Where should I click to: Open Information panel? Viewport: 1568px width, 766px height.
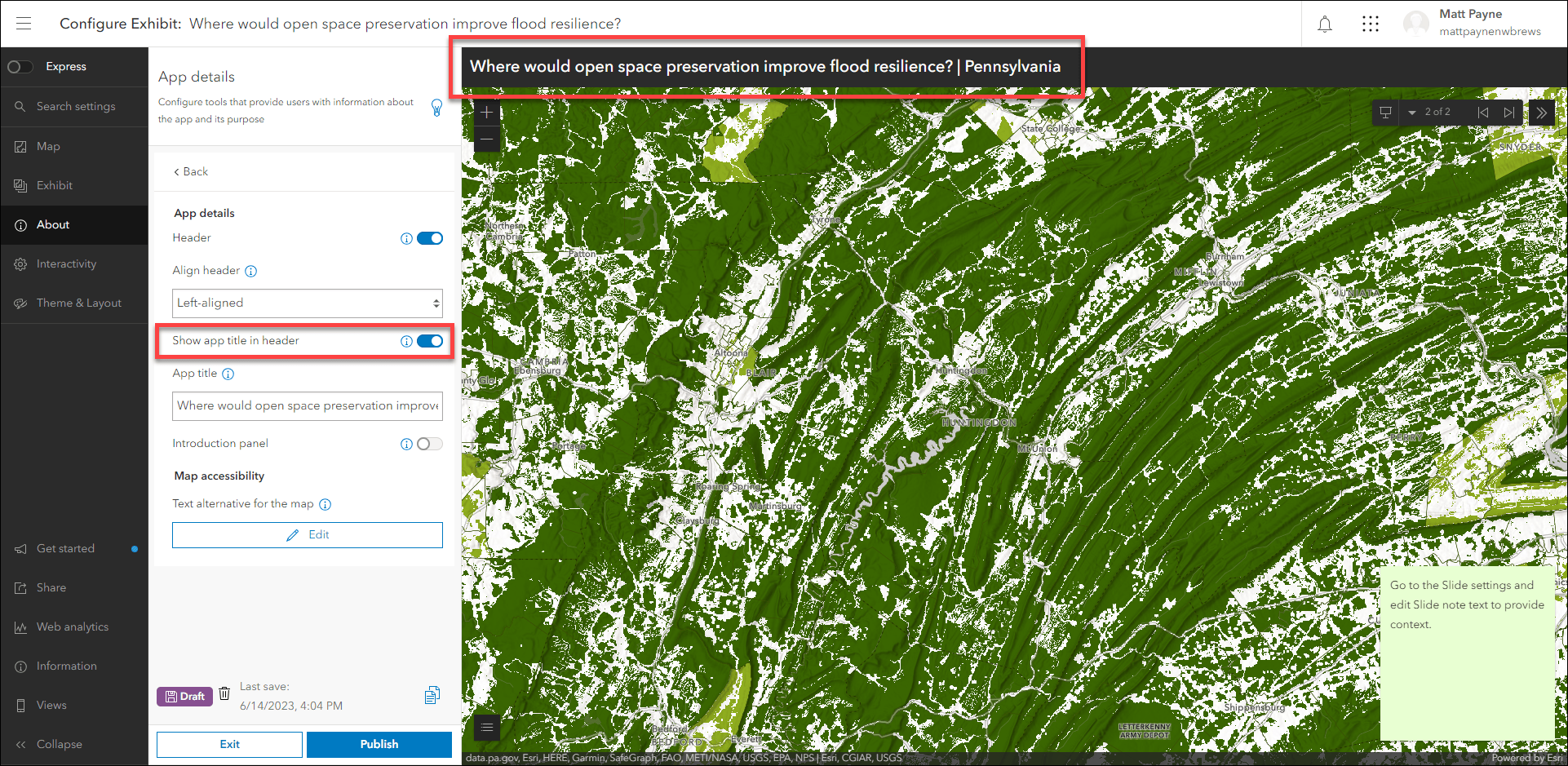[x=74, y=666]
